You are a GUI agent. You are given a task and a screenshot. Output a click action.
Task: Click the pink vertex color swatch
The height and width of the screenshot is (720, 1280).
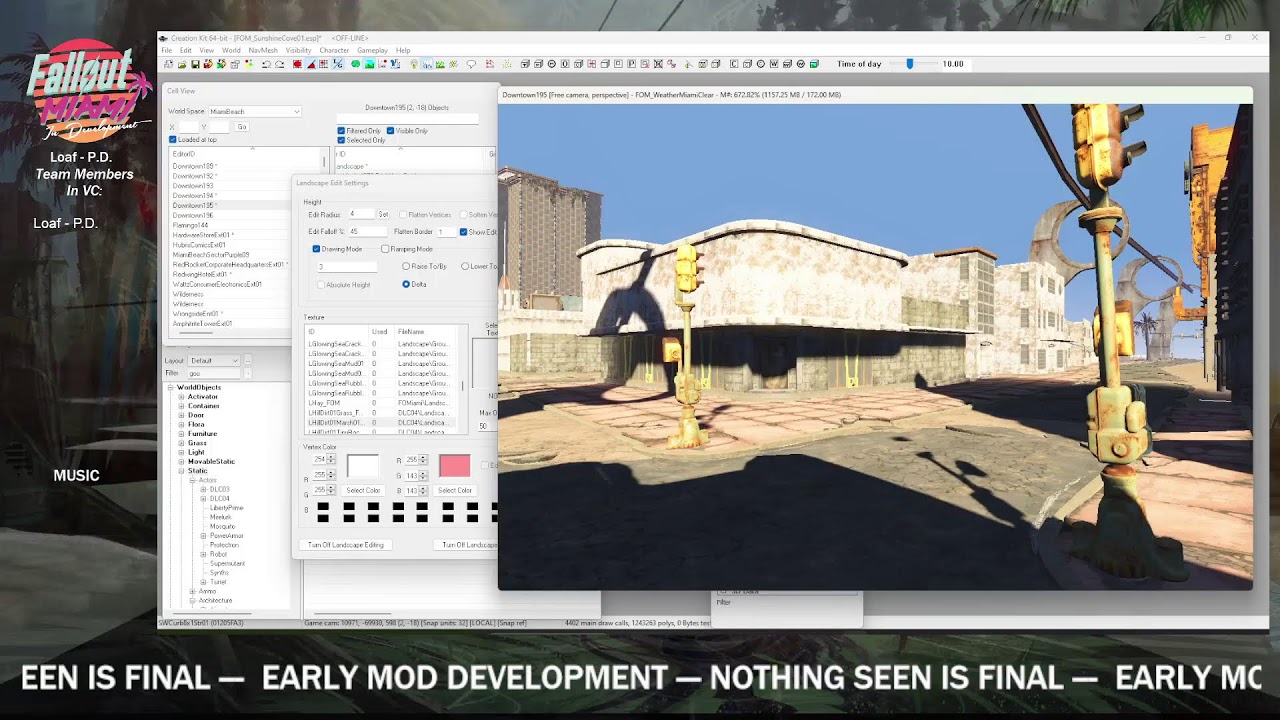(454, 466)
